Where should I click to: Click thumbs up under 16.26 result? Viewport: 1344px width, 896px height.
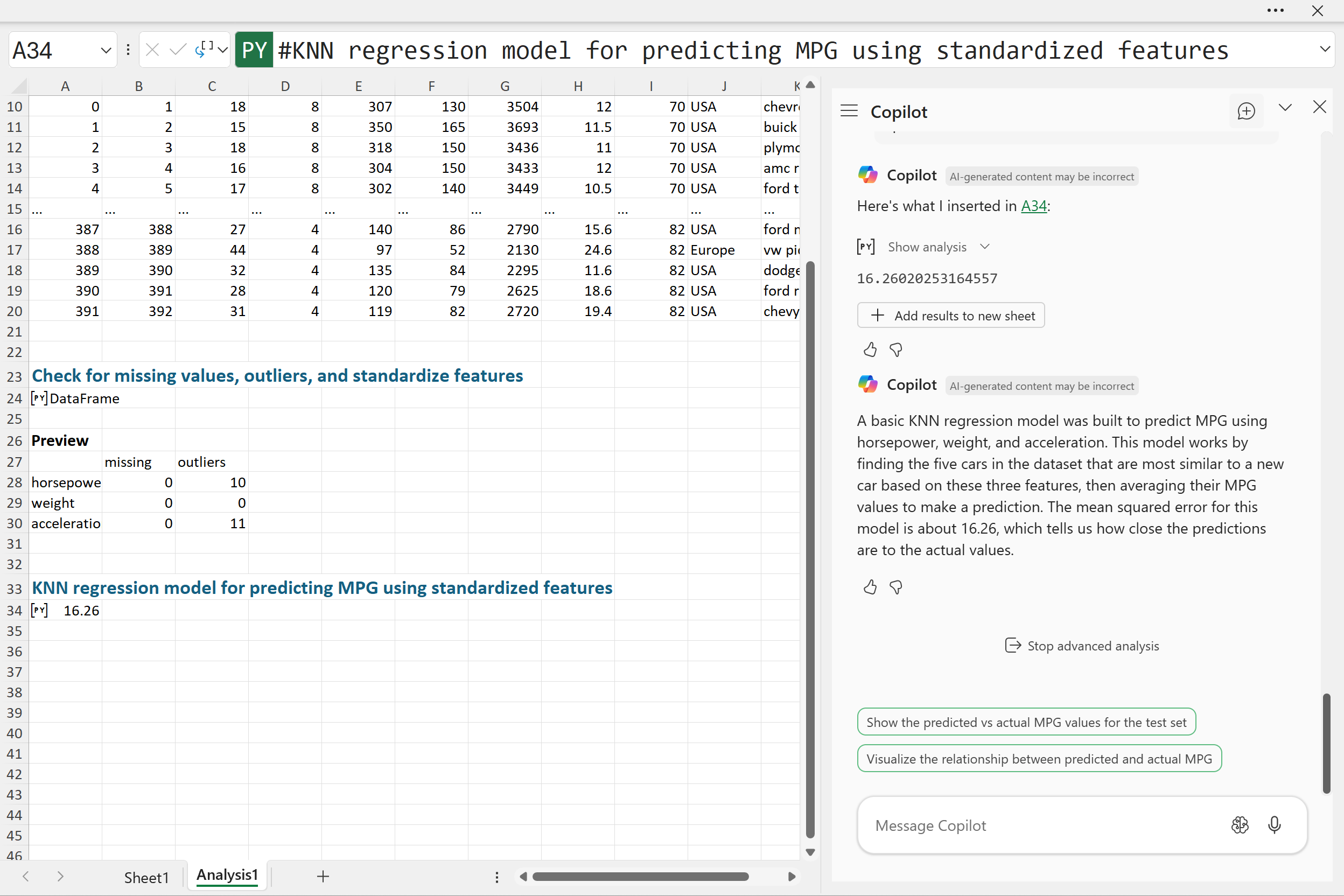click(x=870, y=349)
